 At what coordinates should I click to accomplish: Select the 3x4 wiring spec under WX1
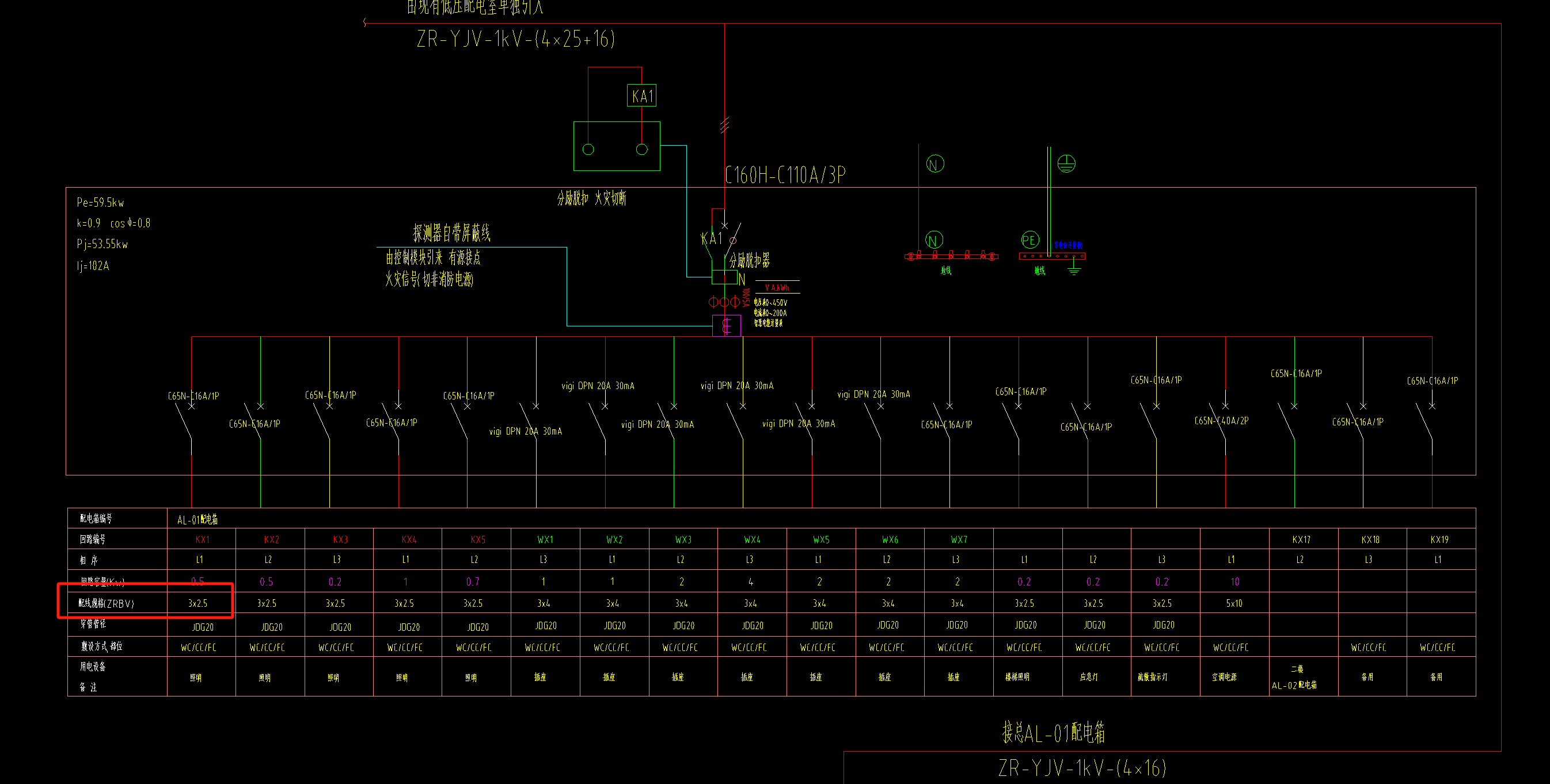(x=544, y=603)
